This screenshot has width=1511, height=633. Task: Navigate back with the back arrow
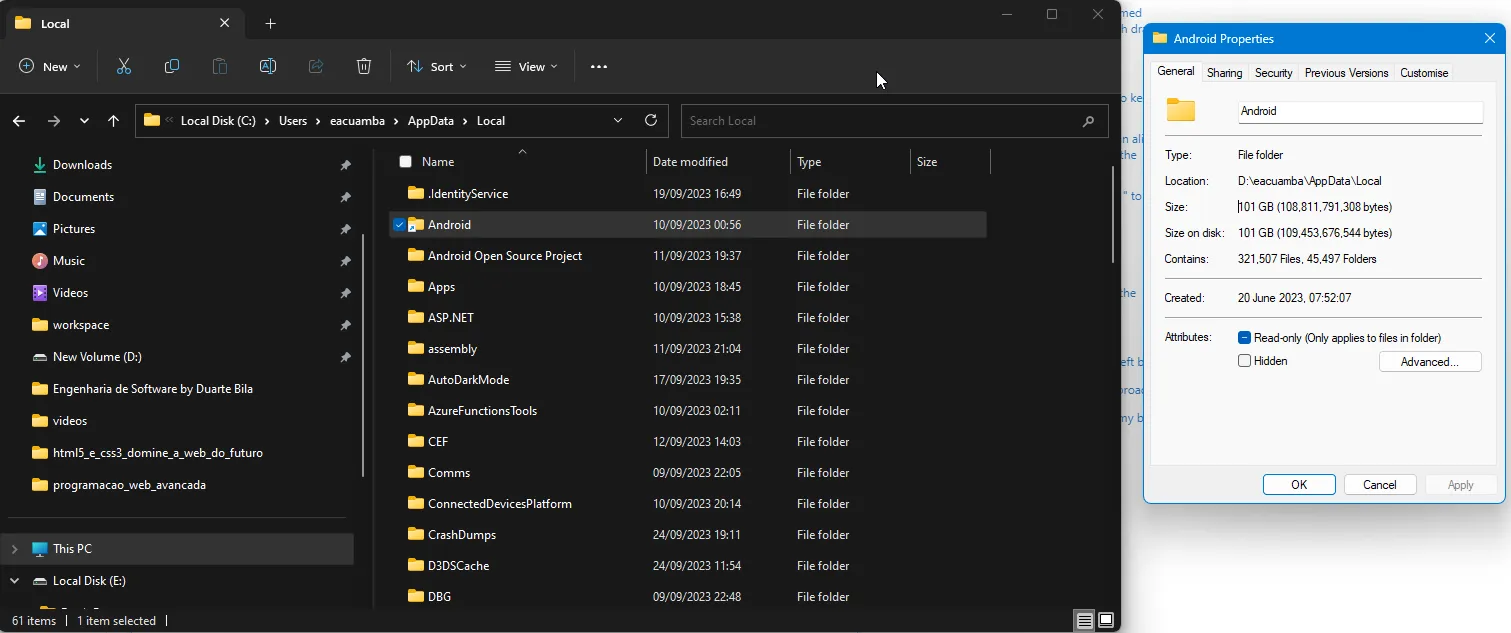pyautogui.click(x=19, y=121)
